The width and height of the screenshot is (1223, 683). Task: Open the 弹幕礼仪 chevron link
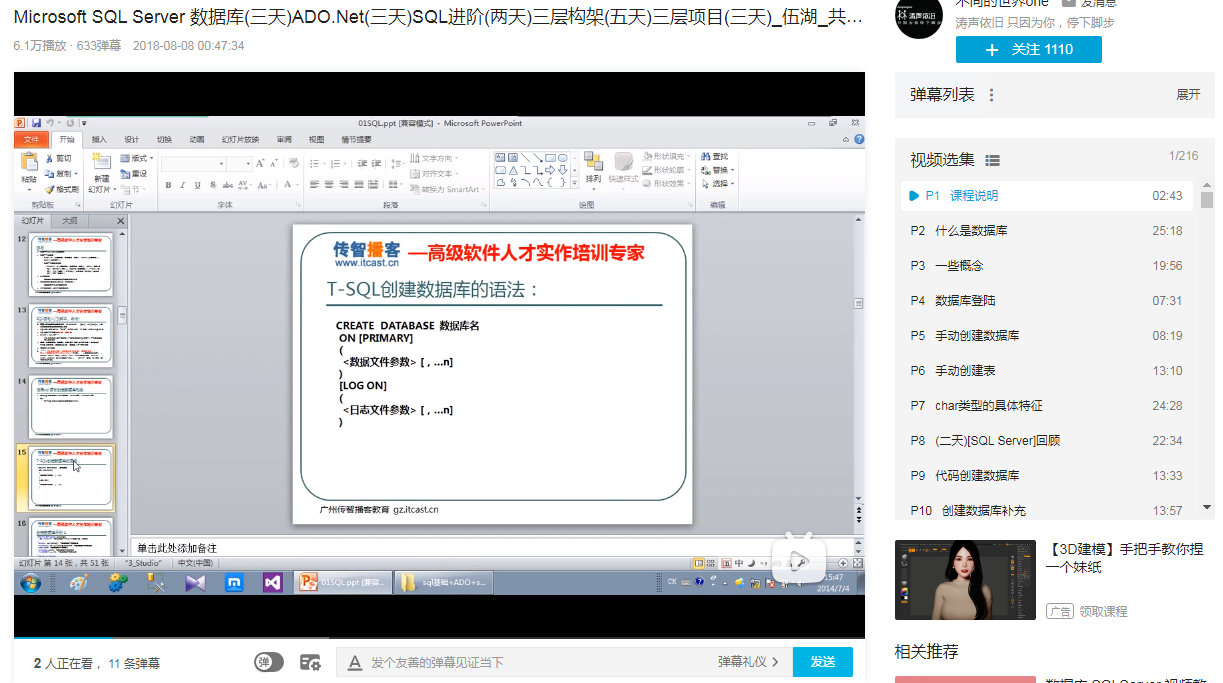coord(748,662)
